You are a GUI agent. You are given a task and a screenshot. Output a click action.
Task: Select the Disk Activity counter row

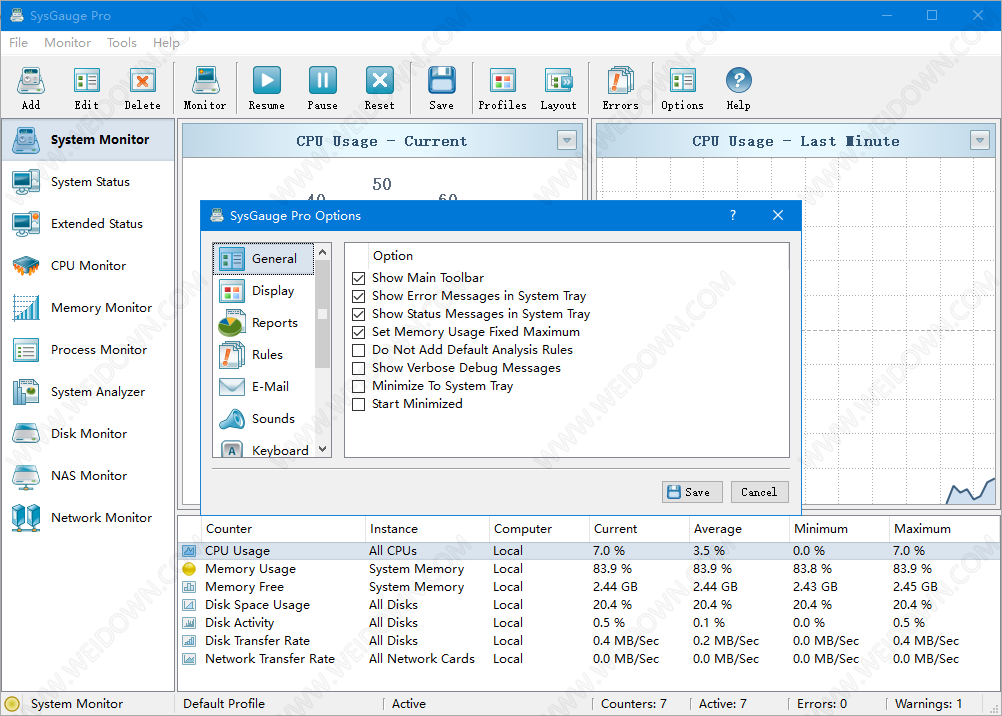pos(589,623)
